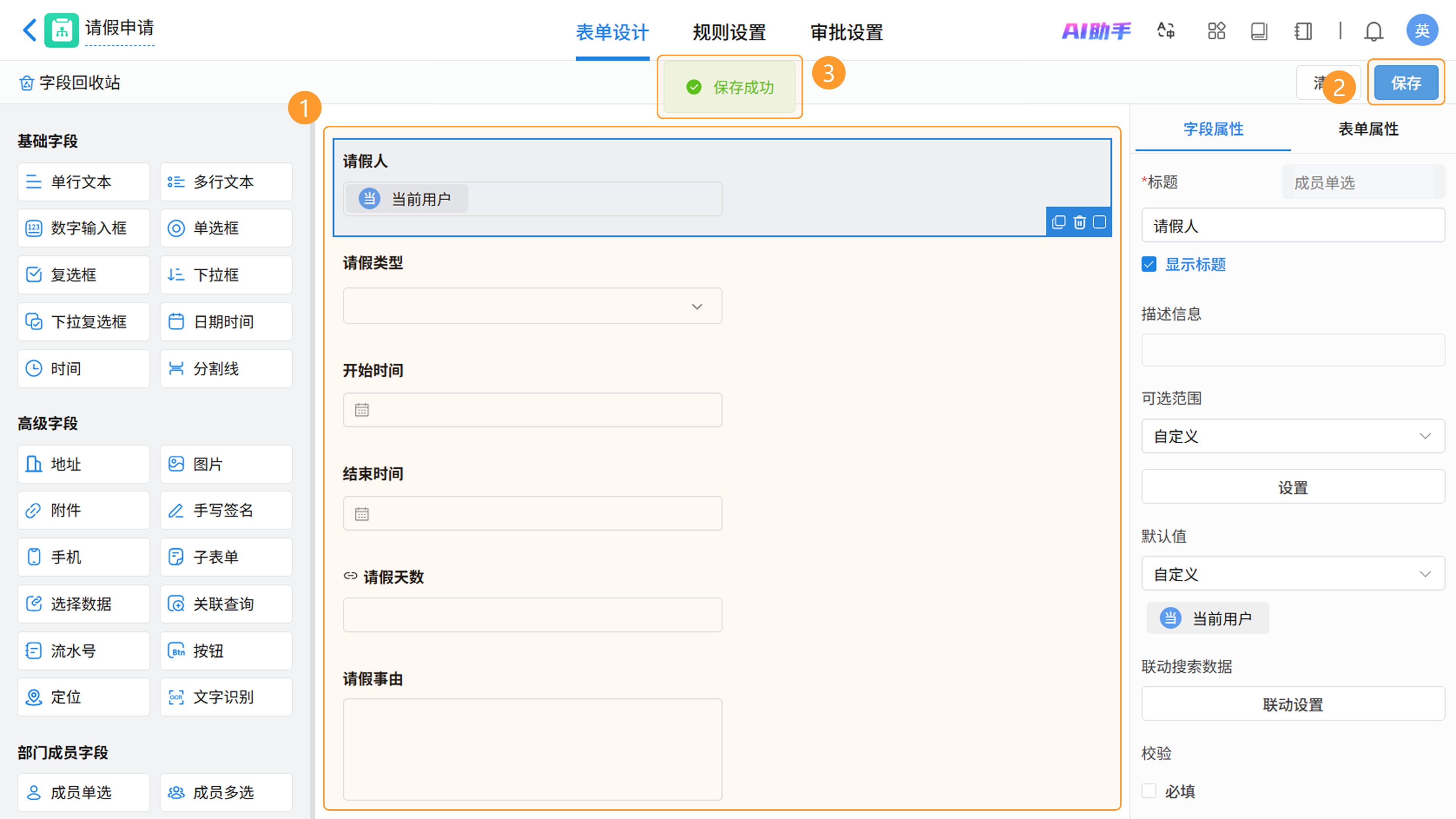Delete the selected 请假人 field
Viewport: 1456px width, 819px height.
1079,222
